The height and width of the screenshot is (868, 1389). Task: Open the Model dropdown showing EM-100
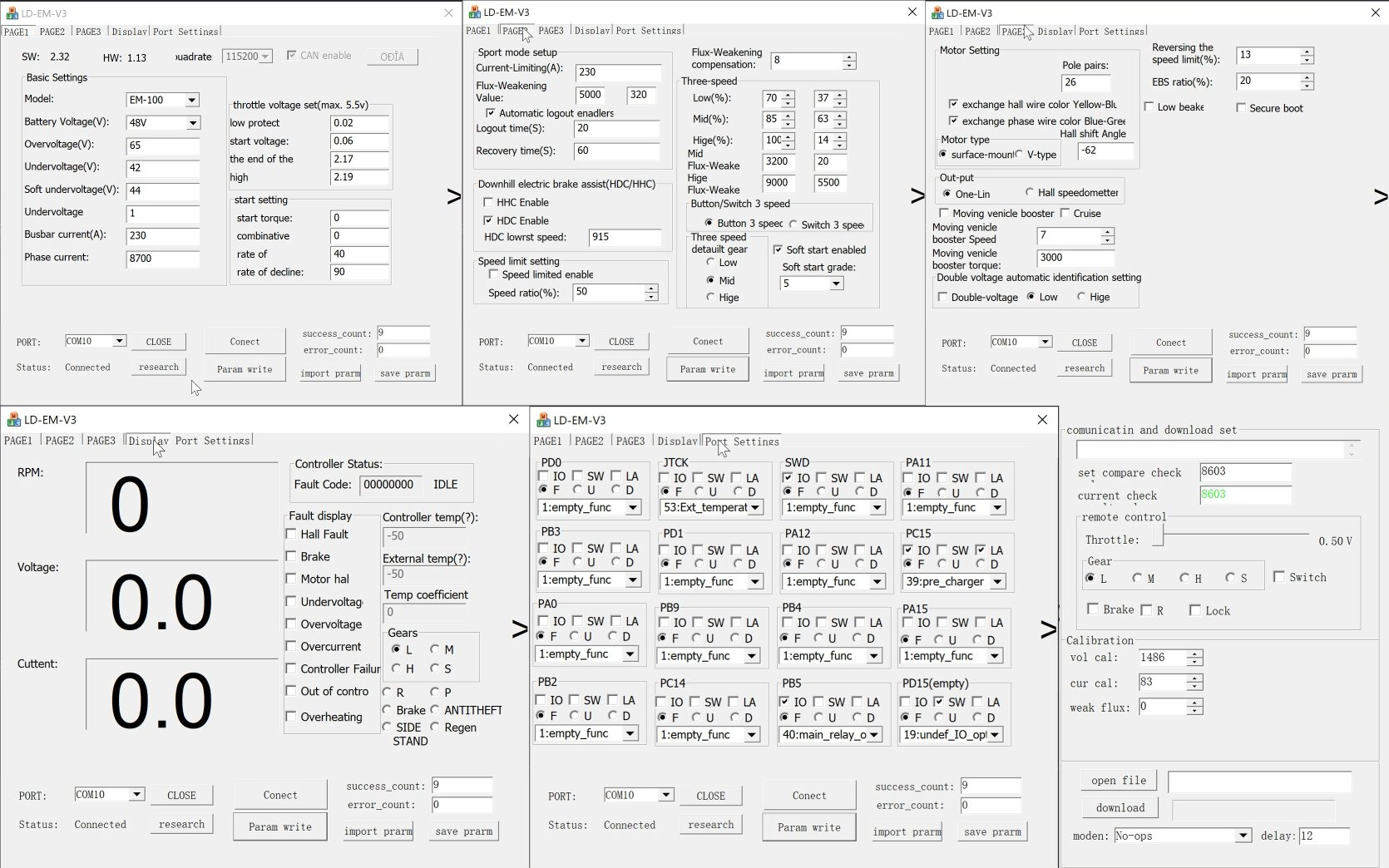click(x=192, y=100)
